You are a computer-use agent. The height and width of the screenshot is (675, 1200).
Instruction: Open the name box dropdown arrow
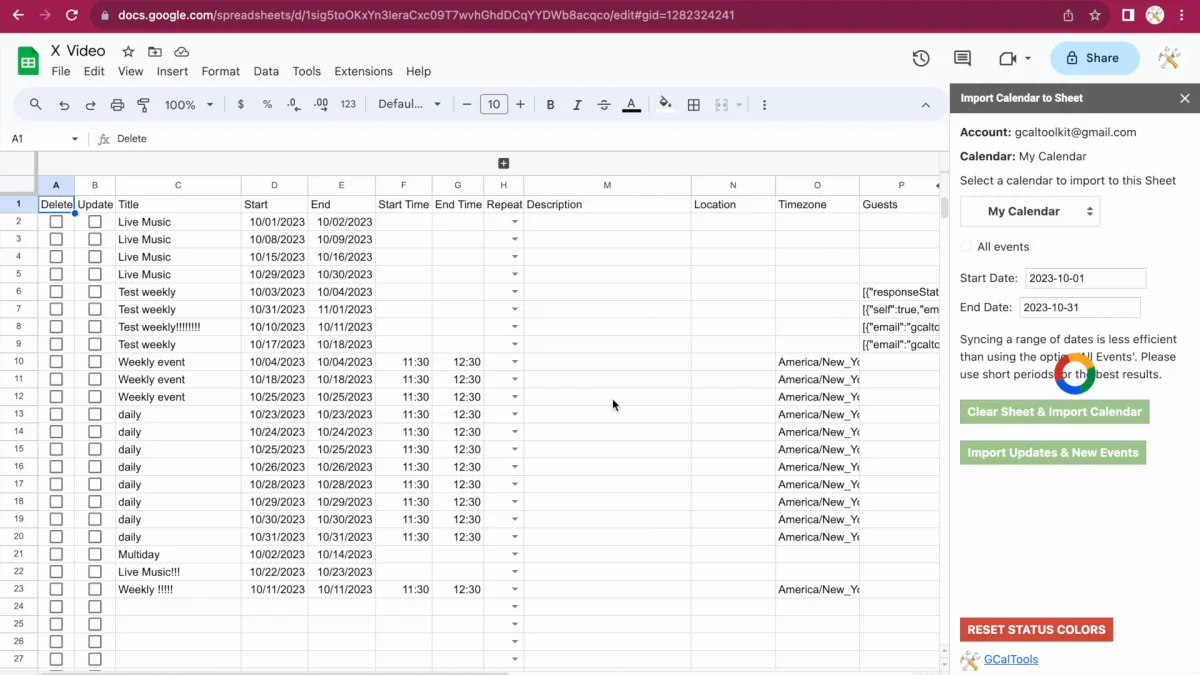(74, 139)
